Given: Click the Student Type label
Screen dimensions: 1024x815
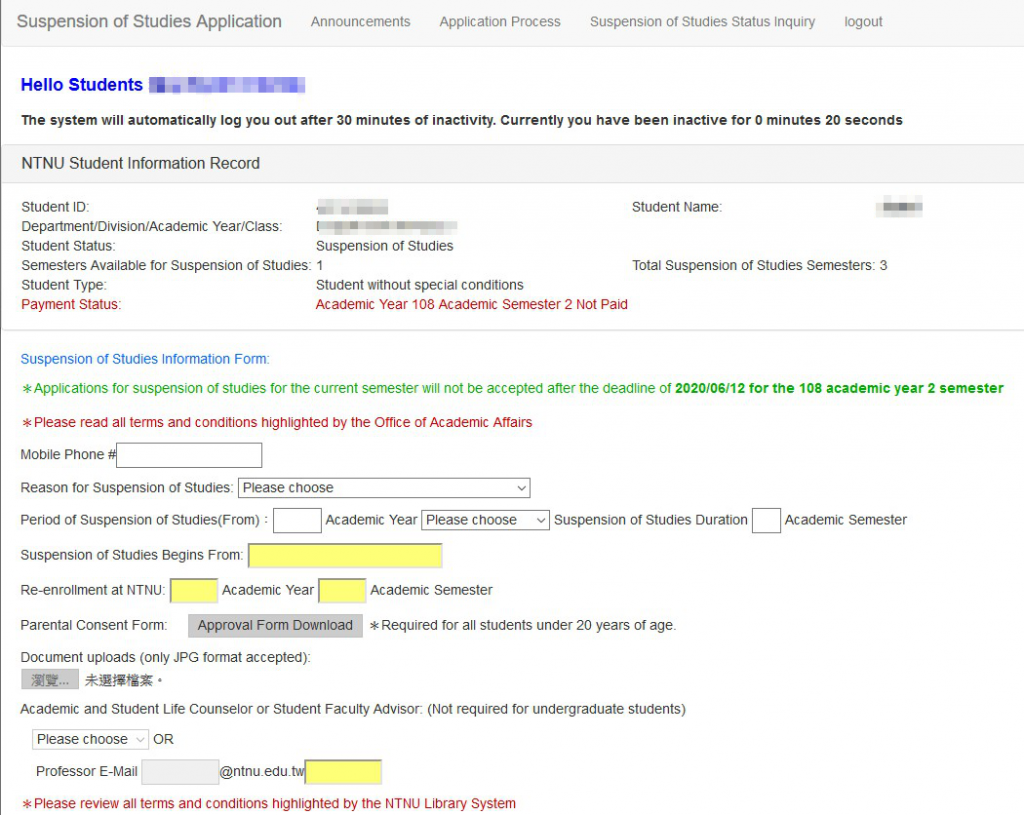Looking at the screenshot, I should coord(64,285).
